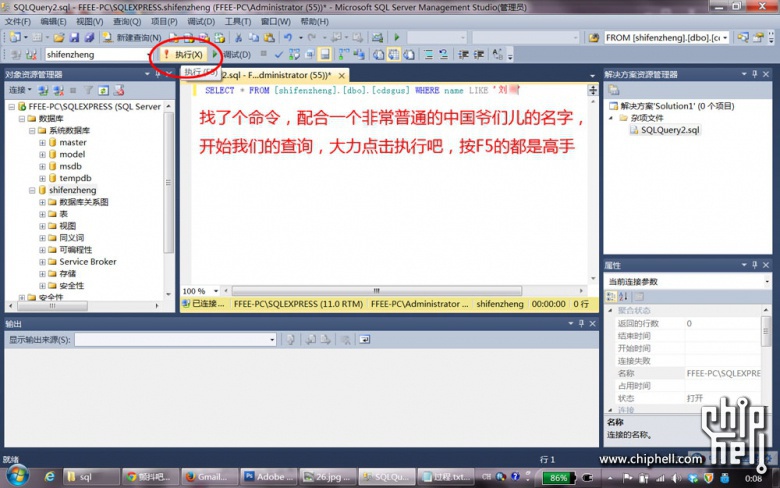Screen dimensions: 780x488
Task: Click the Refresh icon in Object Explorer toolbar
Action: [103, 90]
